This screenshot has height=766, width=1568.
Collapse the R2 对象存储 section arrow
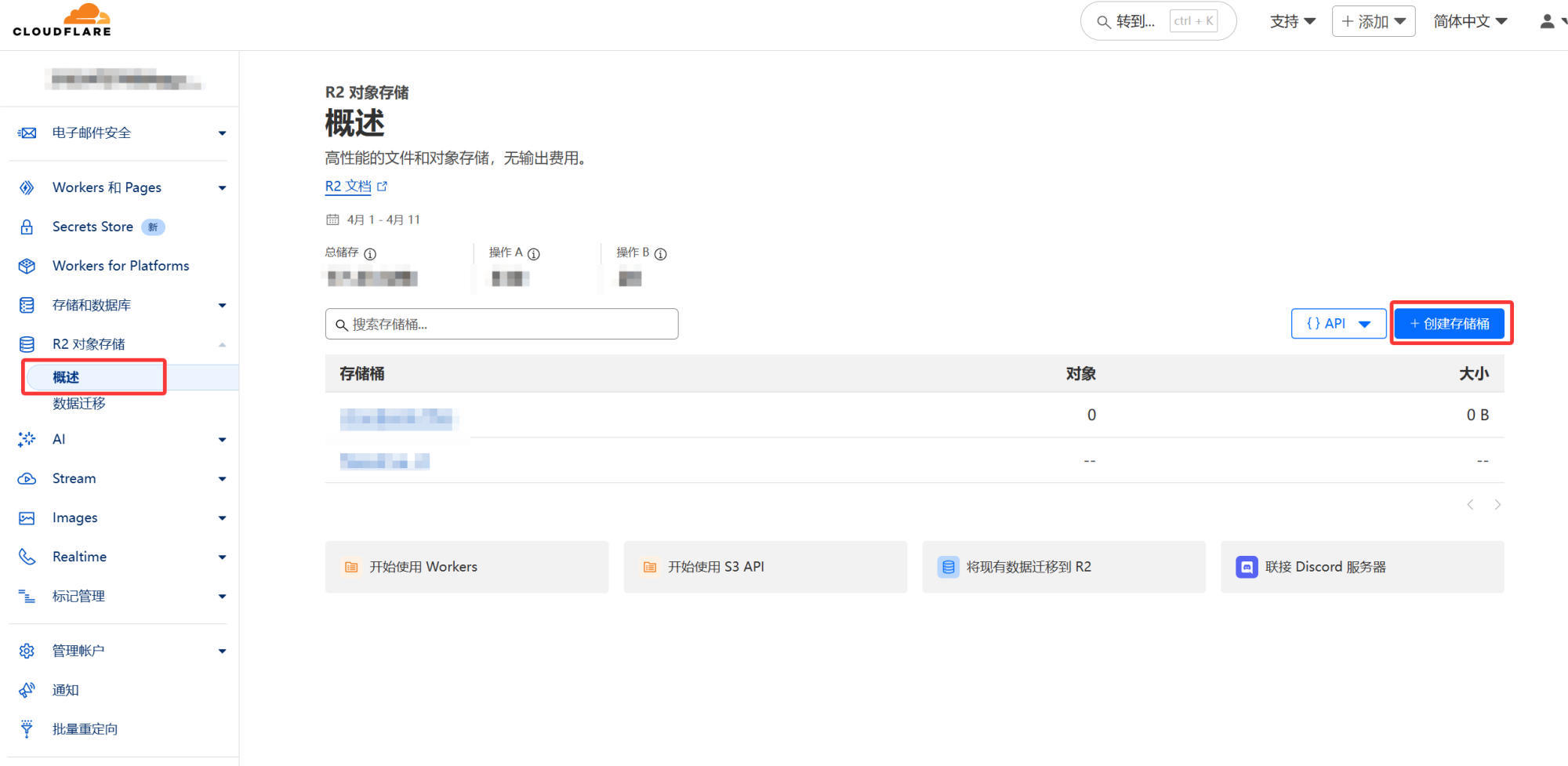click(223, 345)
